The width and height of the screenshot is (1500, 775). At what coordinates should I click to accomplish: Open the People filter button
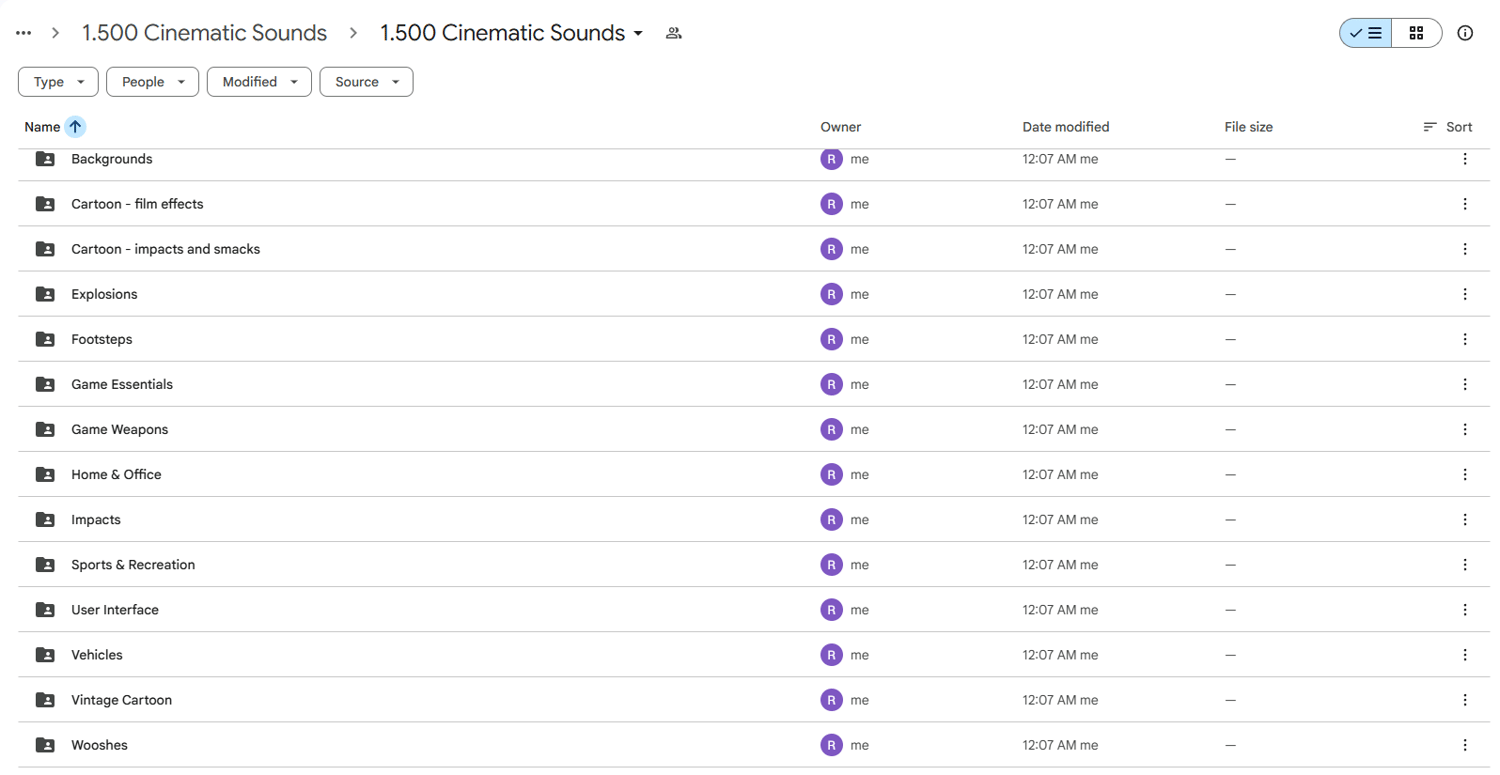coord(151,81)
